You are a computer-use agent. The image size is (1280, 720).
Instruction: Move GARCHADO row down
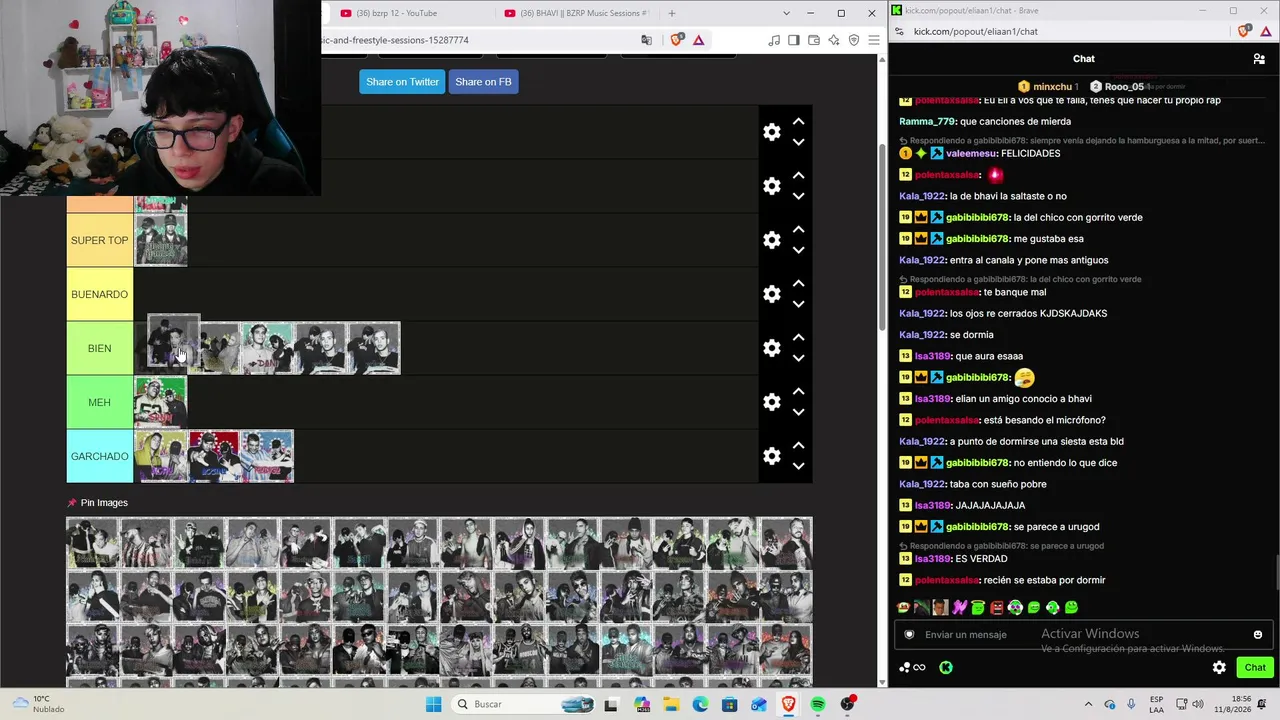tap(798, 466)
